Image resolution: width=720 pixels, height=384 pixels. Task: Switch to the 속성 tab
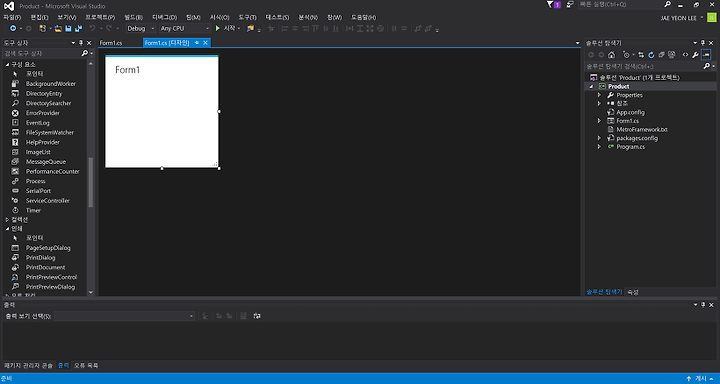coord(633,292)
